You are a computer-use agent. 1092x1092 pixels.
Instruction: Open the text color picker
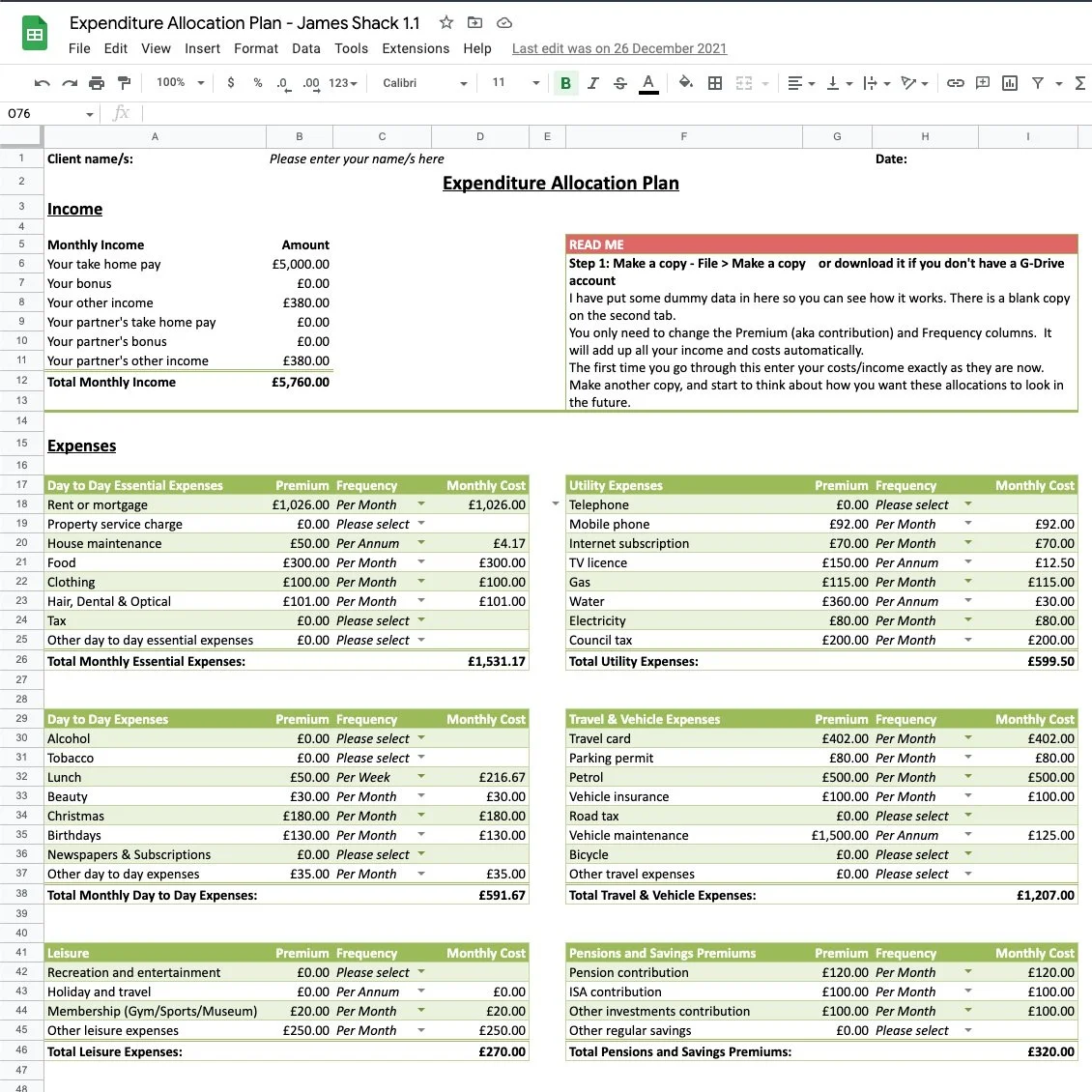click(x=648, y=83)
